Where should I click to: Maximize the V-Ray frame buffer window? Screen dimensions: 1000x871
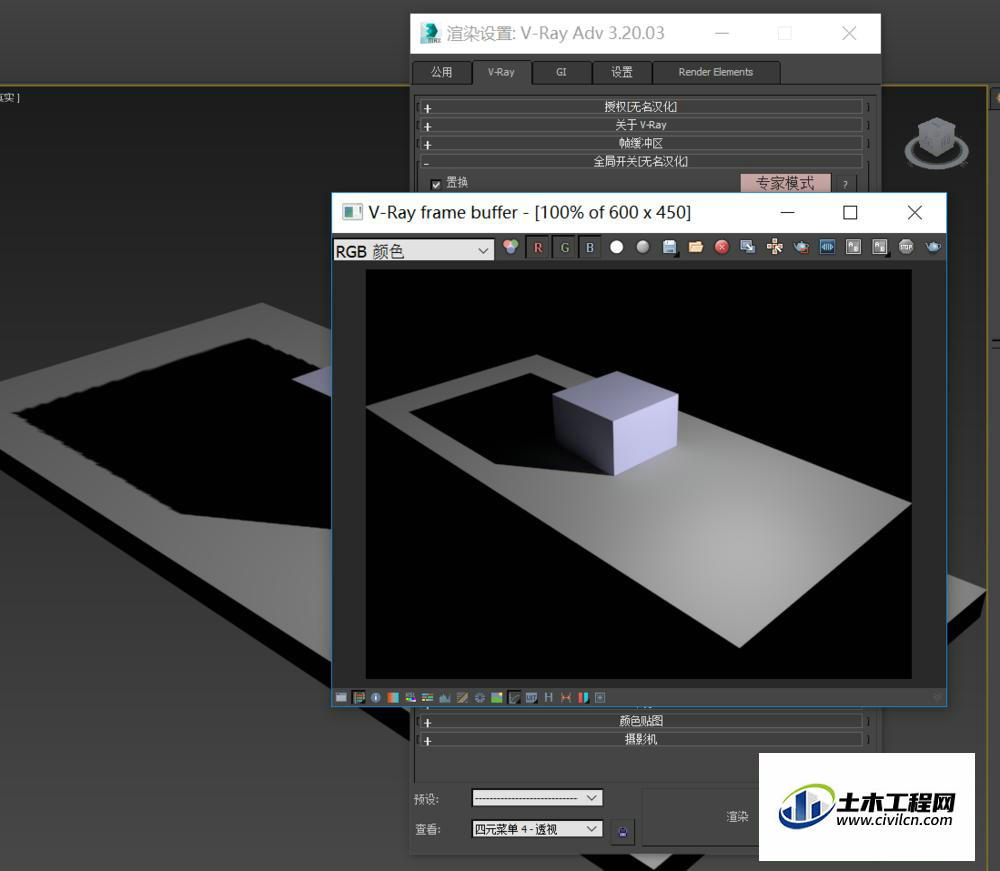(850, 212)
